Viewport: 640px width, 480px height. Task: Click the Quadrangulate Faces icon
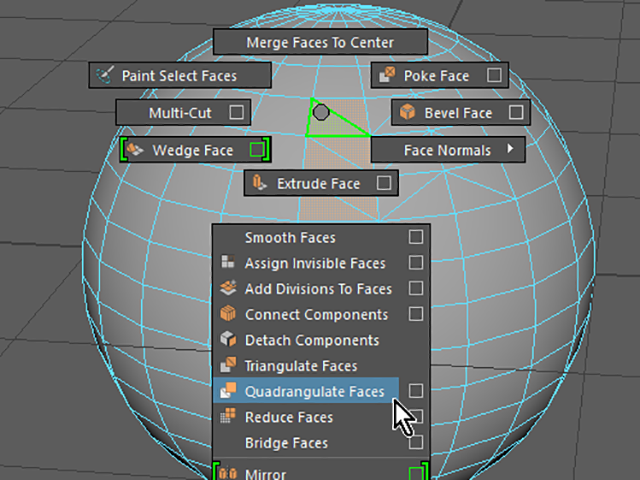click(x=228, y=391)
